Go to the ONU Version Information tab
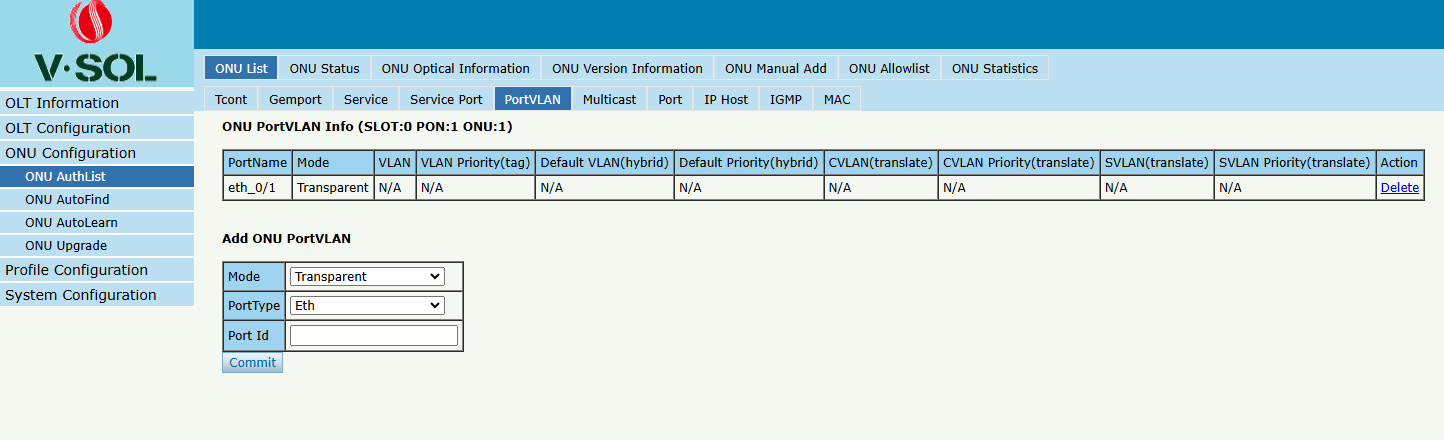The width and height of the screenshot is (1444, 440). [627, 68]
